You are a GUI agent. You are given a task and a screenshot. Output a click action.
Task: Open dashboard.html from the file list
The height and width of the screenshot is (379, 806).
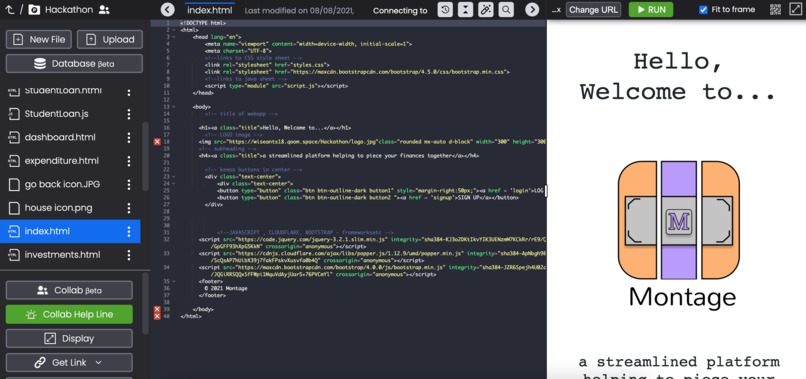click(x=60, y=137)
